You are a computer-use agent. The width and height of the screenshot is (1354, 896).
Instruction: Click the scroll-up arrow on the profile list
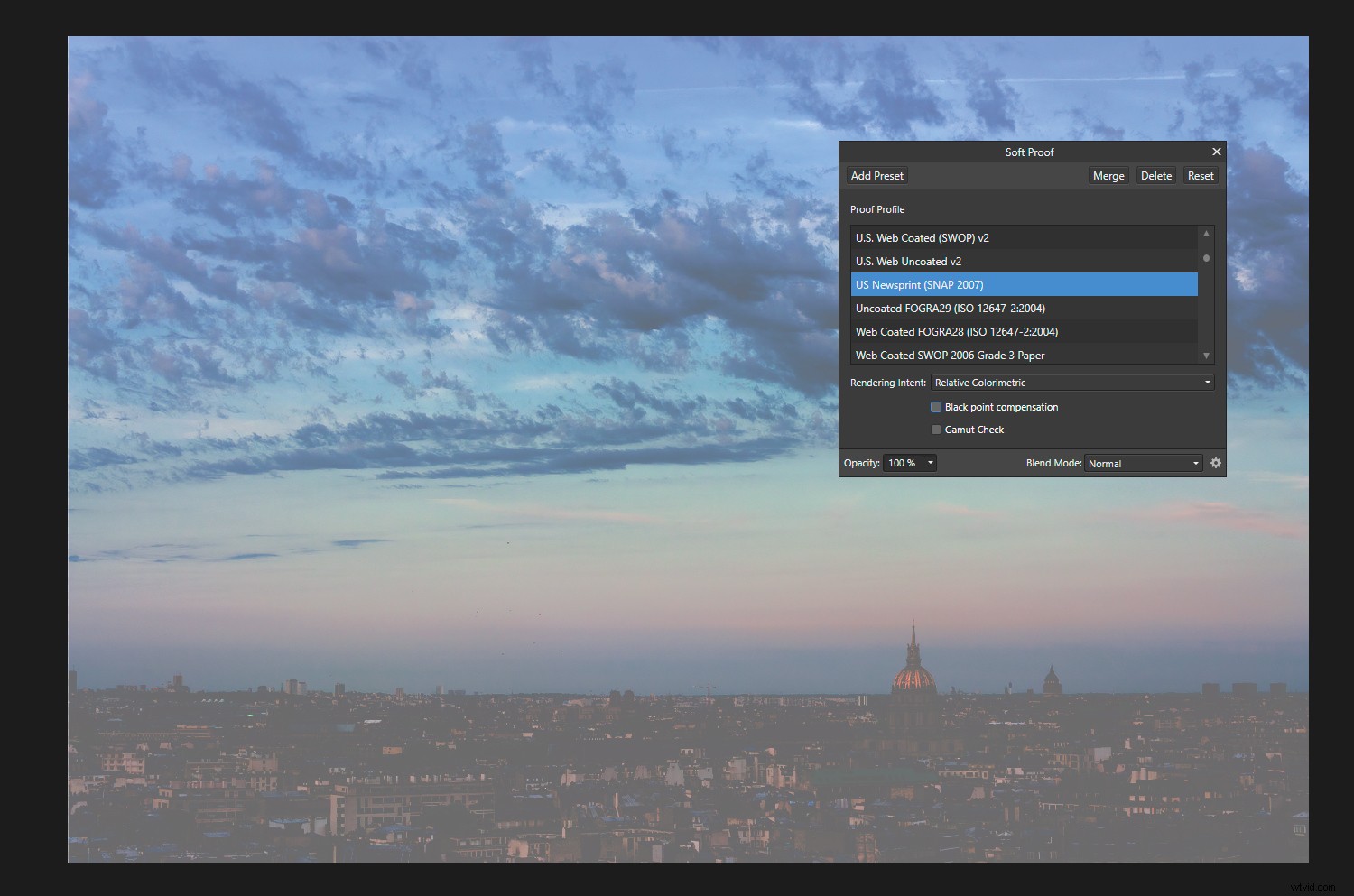(x=1206, y=233)
